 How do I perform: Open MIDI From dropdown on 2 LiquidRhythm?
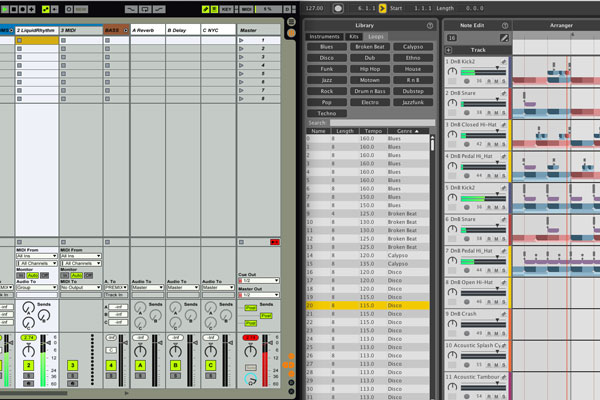tap(37, 256)
